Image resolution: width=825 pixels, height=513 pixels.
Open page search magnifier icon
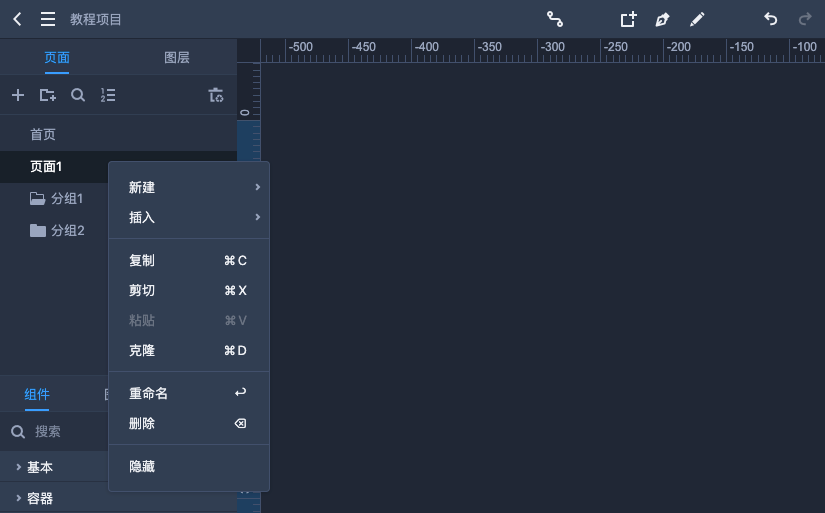tap(77, 95)
